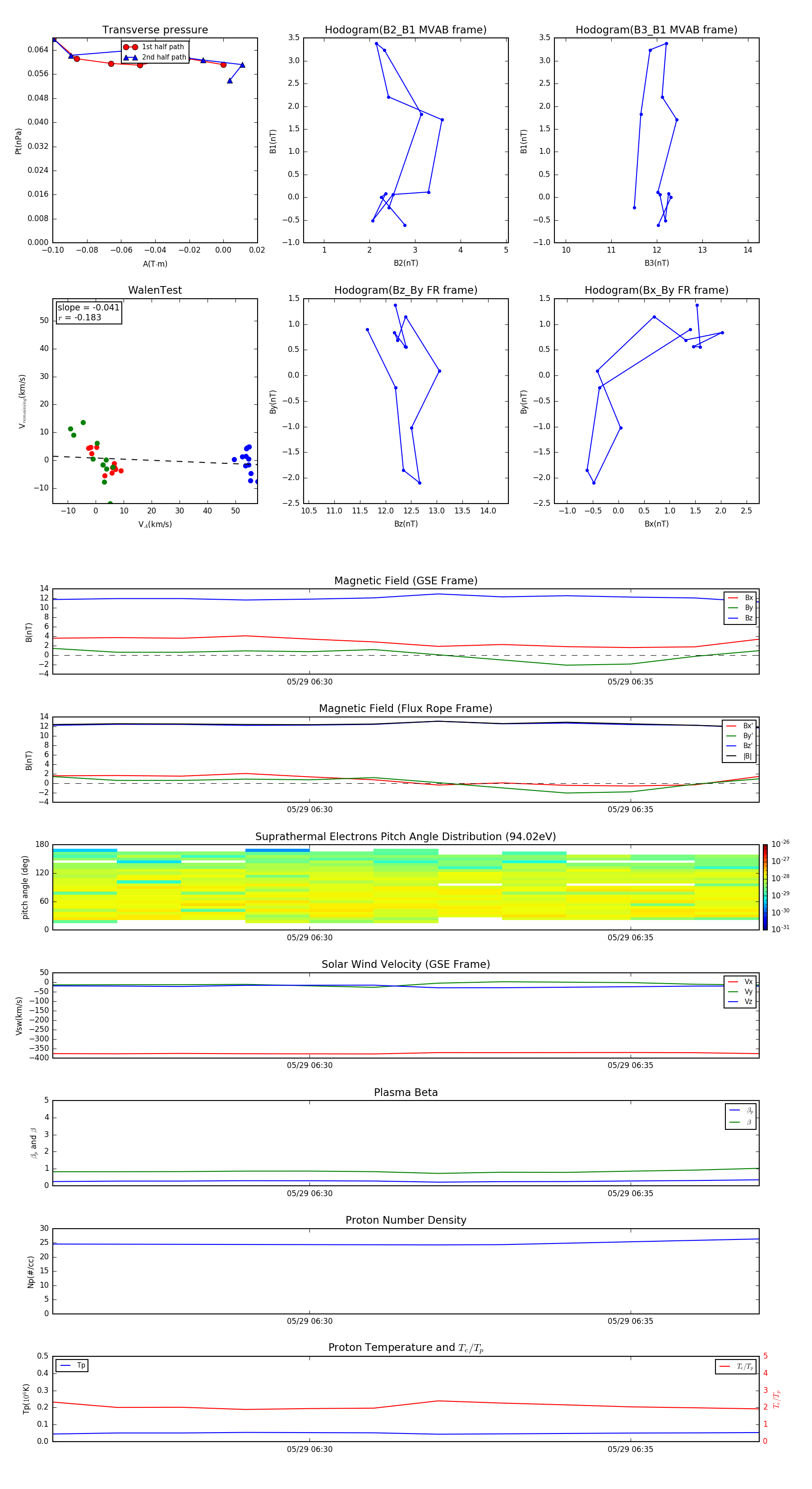Click 'pitch angle (deg)' axis label

25,887
